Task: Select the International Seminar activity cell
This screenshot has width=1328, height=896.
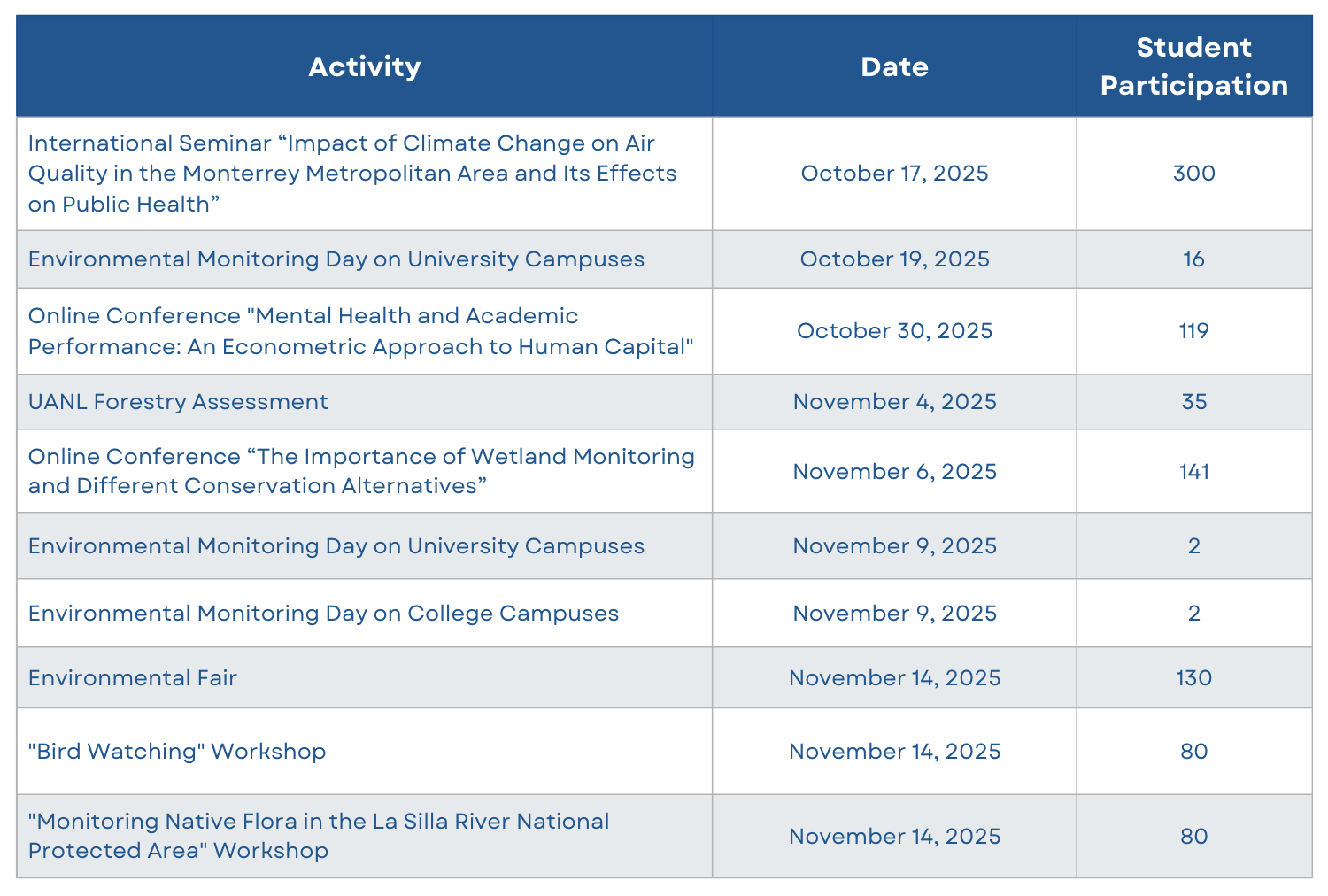Action: coord(364,174)
